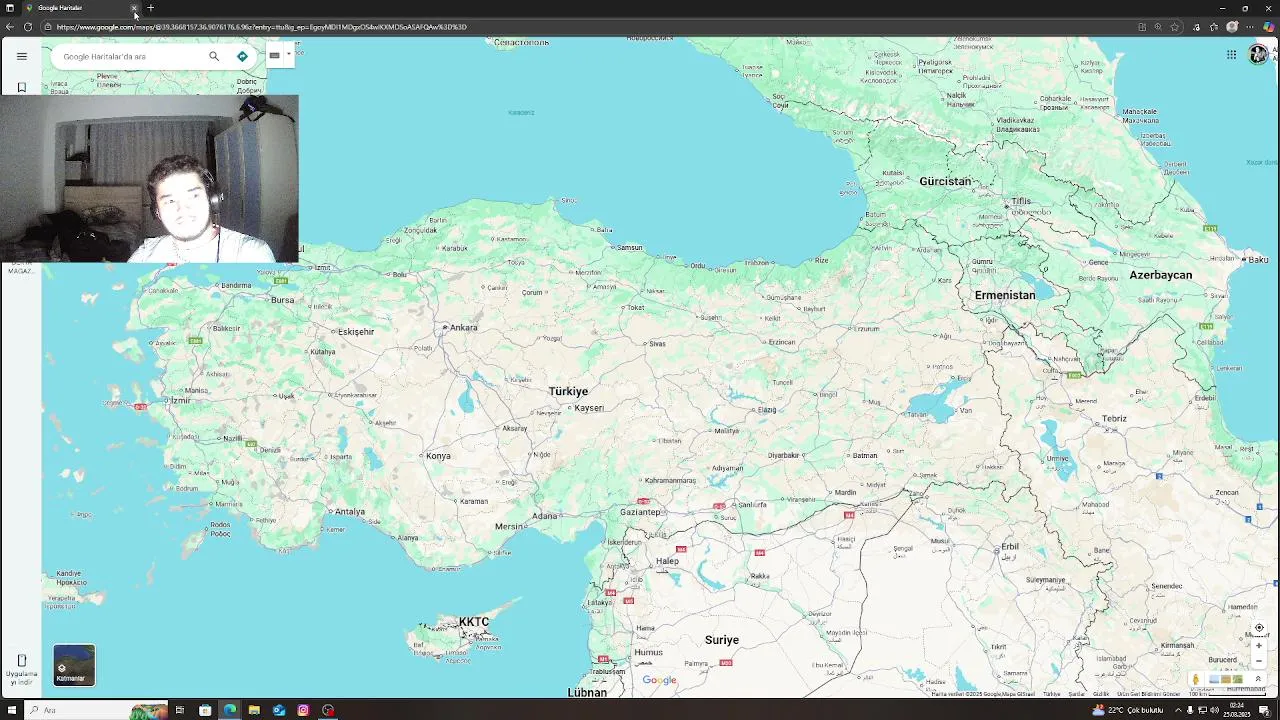Click the Antalya city label
1280x720 pixels.
pos(350,512)
